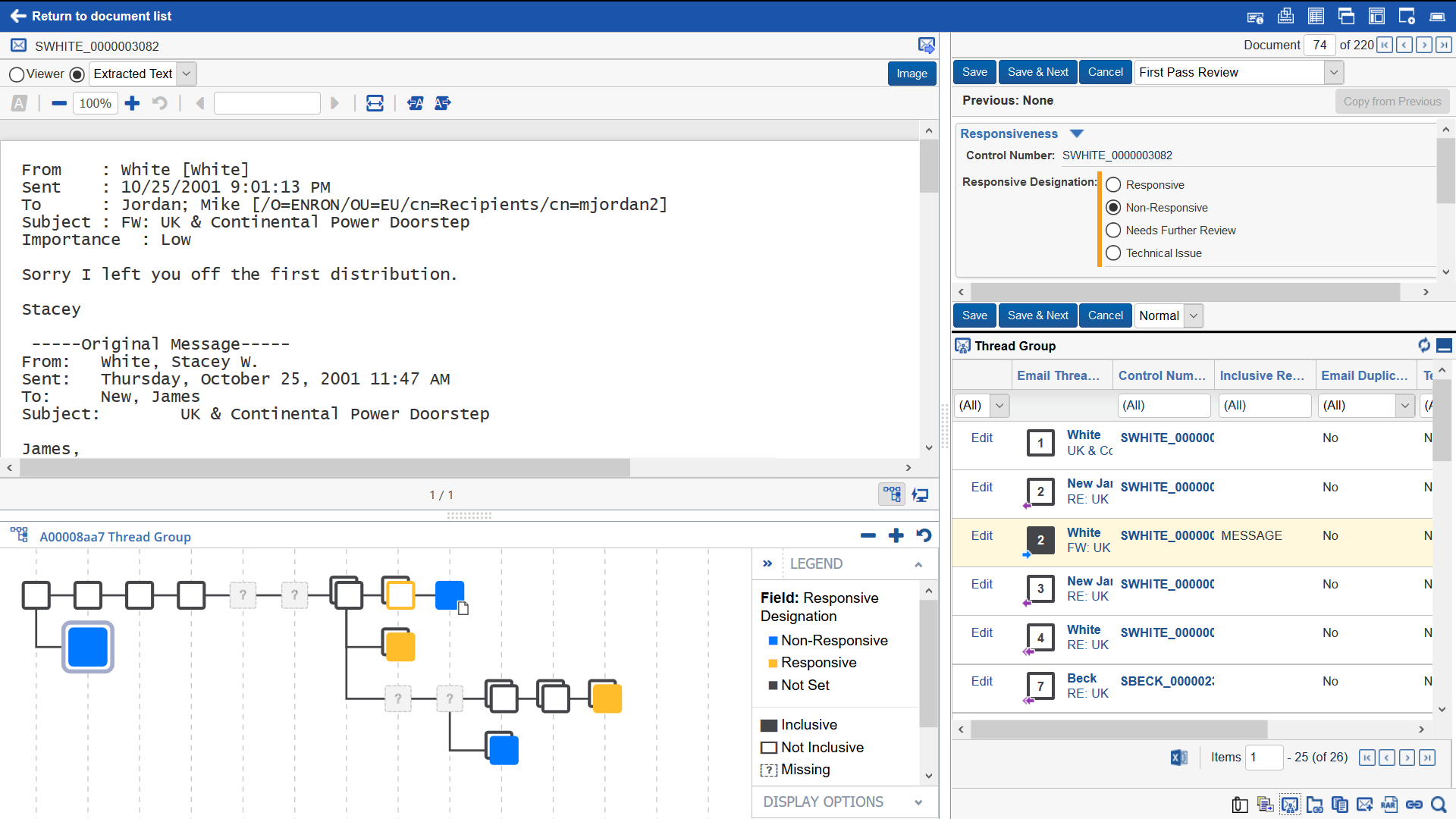Show the duplicate documents icon in the bottom bar
This screenshot has width=1456, height=819.
[1340, 805]
